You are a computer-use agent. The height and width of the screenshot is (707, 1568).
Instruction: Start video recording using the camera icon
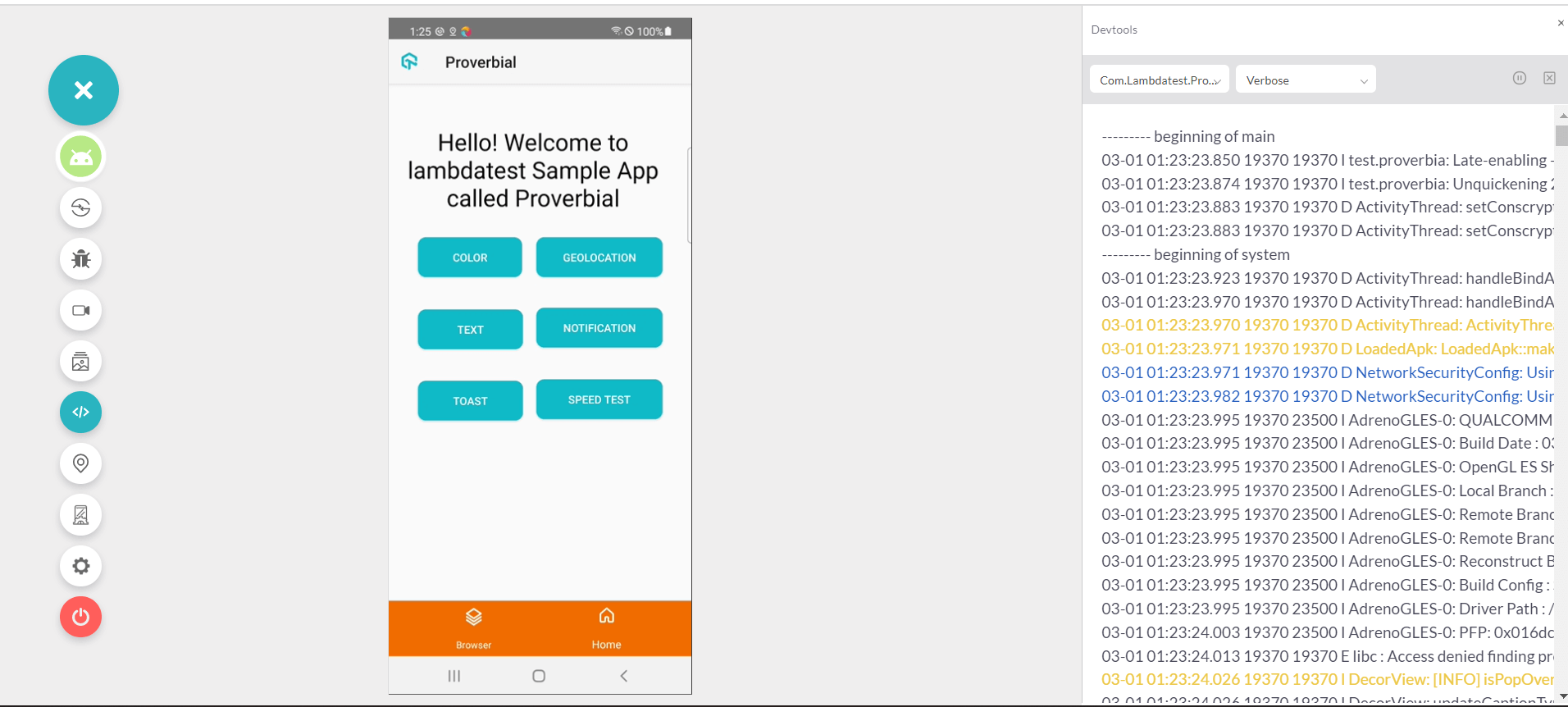[80, 310]
